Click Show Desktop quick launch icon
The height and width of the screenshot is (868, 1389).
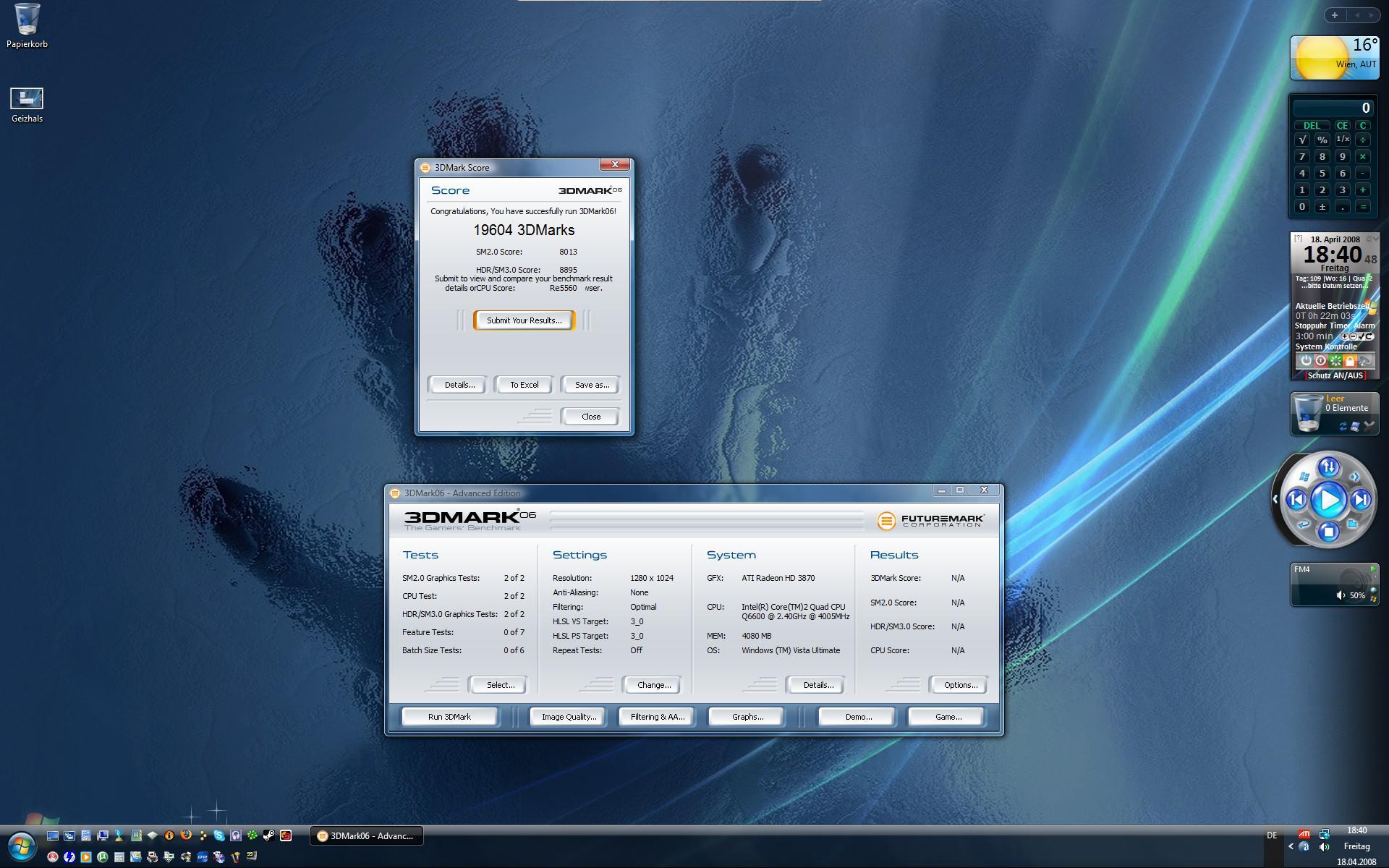53,835
